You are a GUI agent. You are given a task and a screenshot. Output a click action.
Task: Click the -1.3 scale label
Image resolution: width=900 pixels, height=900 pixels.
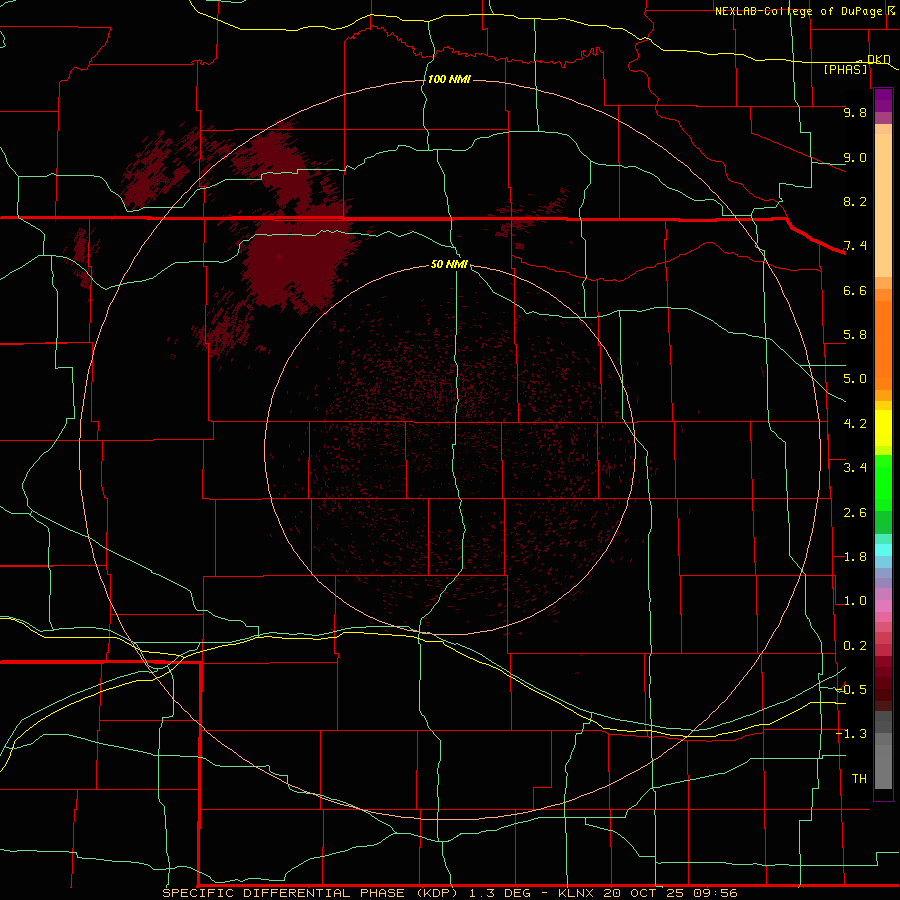click(x=851, y=734)
